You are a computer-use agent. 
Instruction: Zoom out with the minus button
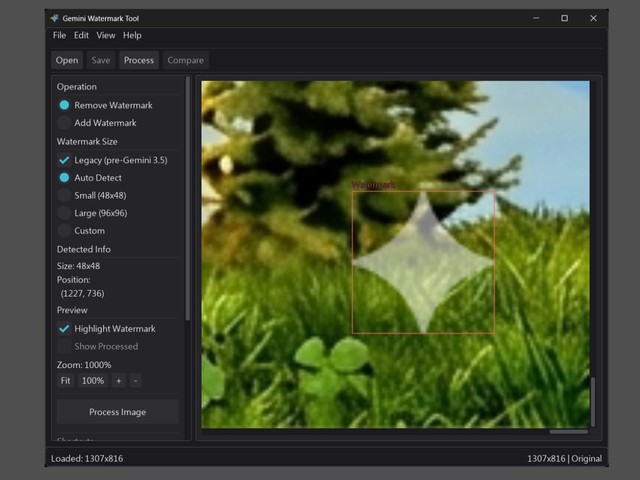click(x=136, y=381)
